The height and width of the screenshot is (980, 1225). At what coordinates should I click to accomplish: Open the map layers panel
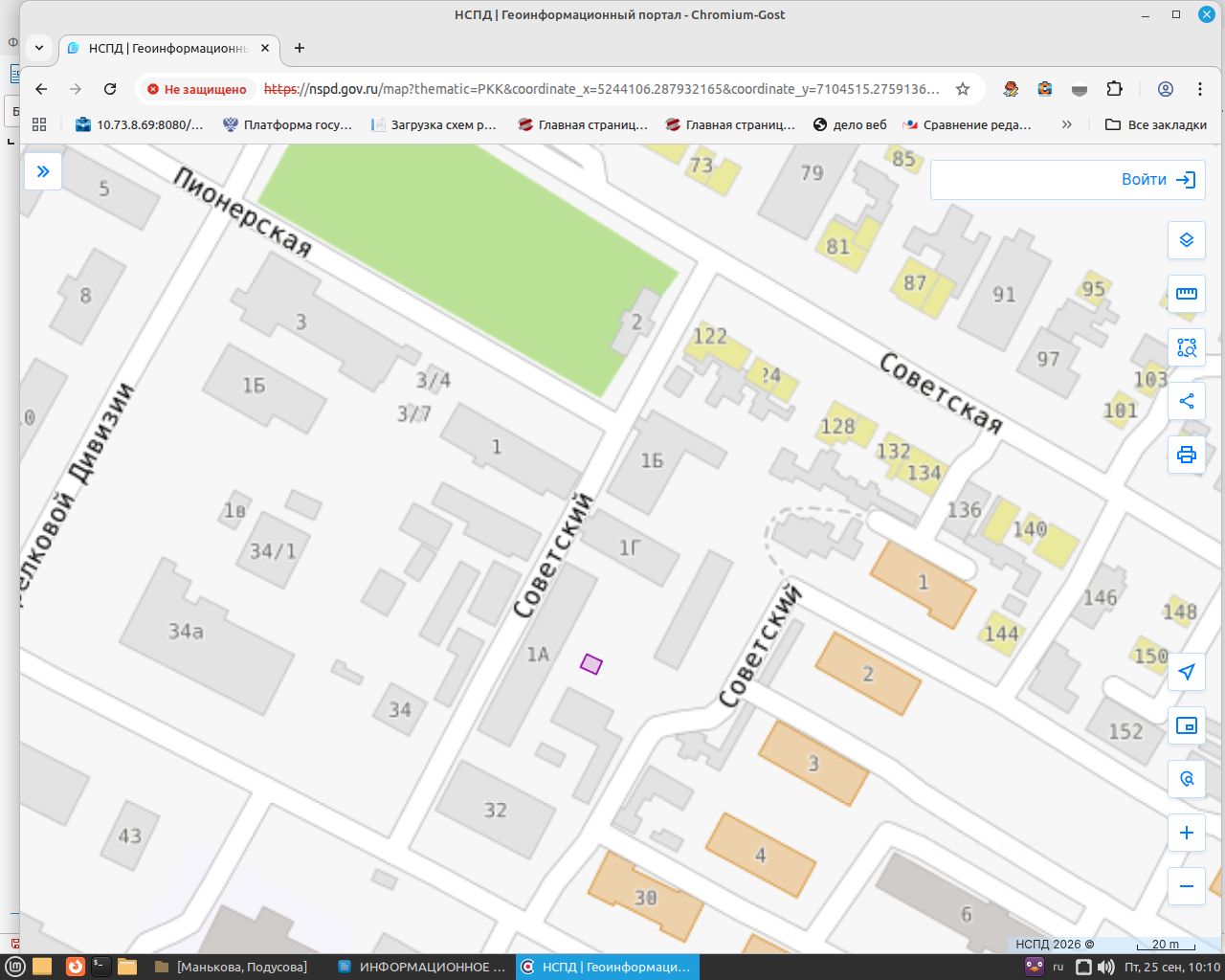point(1187,240)
